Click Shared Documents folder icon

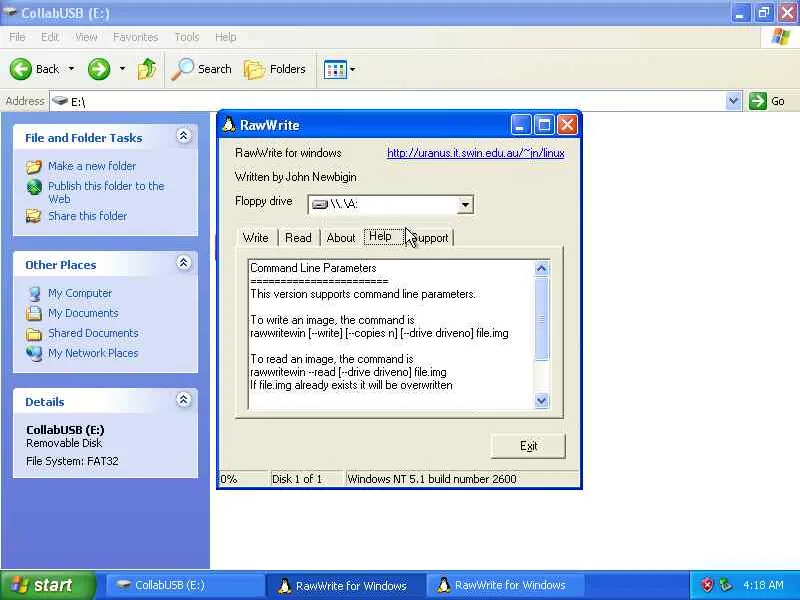pyautogui.click(x=34, y=333)
